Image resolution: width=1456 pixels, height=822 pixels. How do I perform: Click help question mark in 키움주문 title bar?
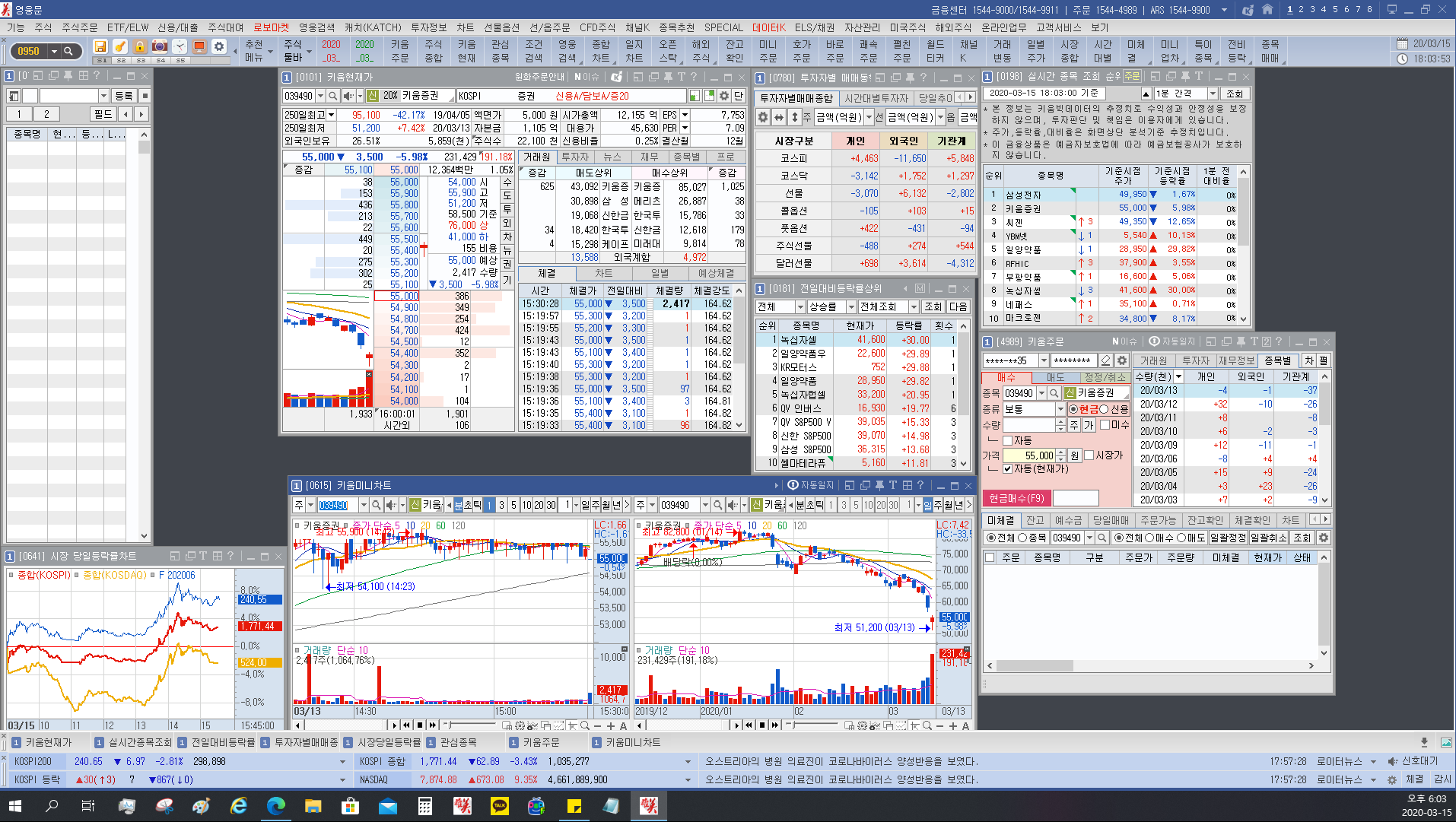tap(1280, 341)
